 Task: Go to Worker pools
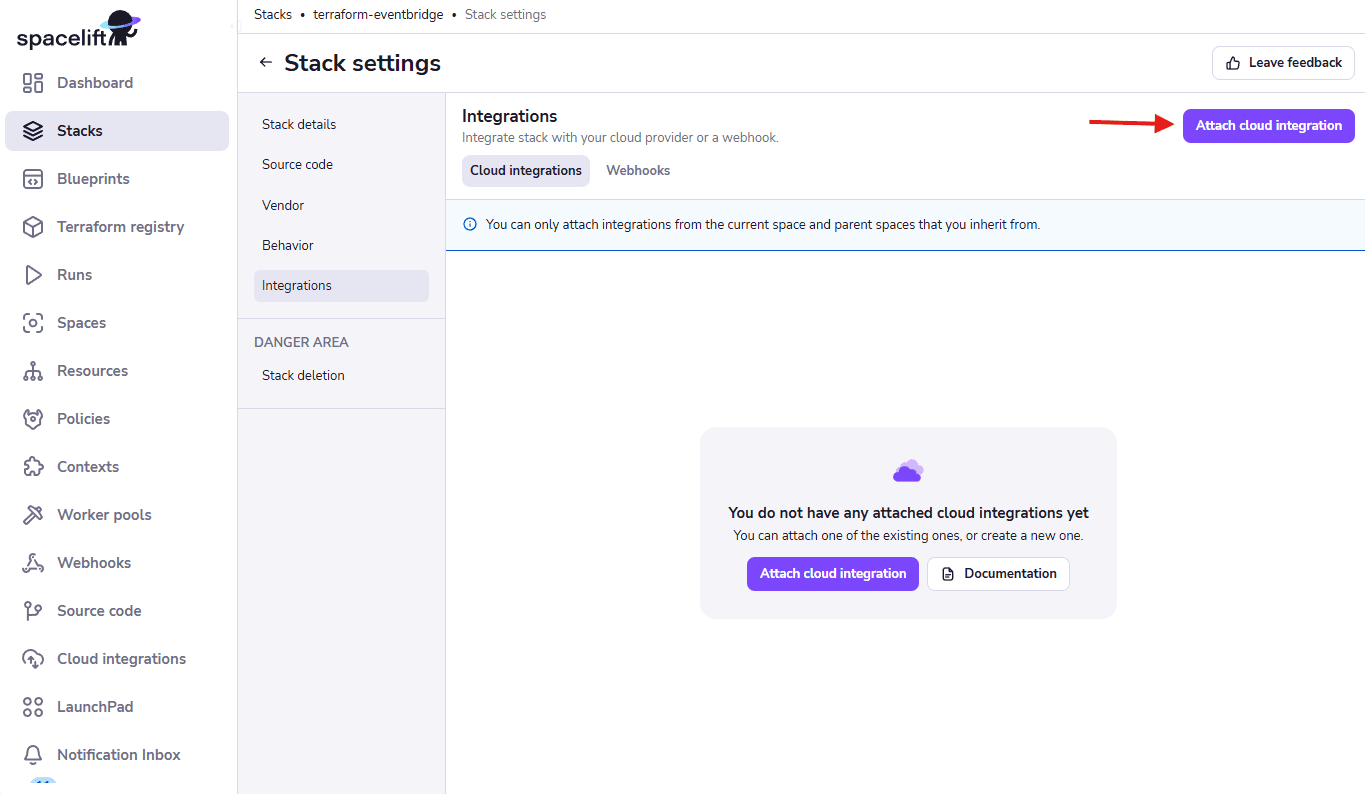[117, 515]
